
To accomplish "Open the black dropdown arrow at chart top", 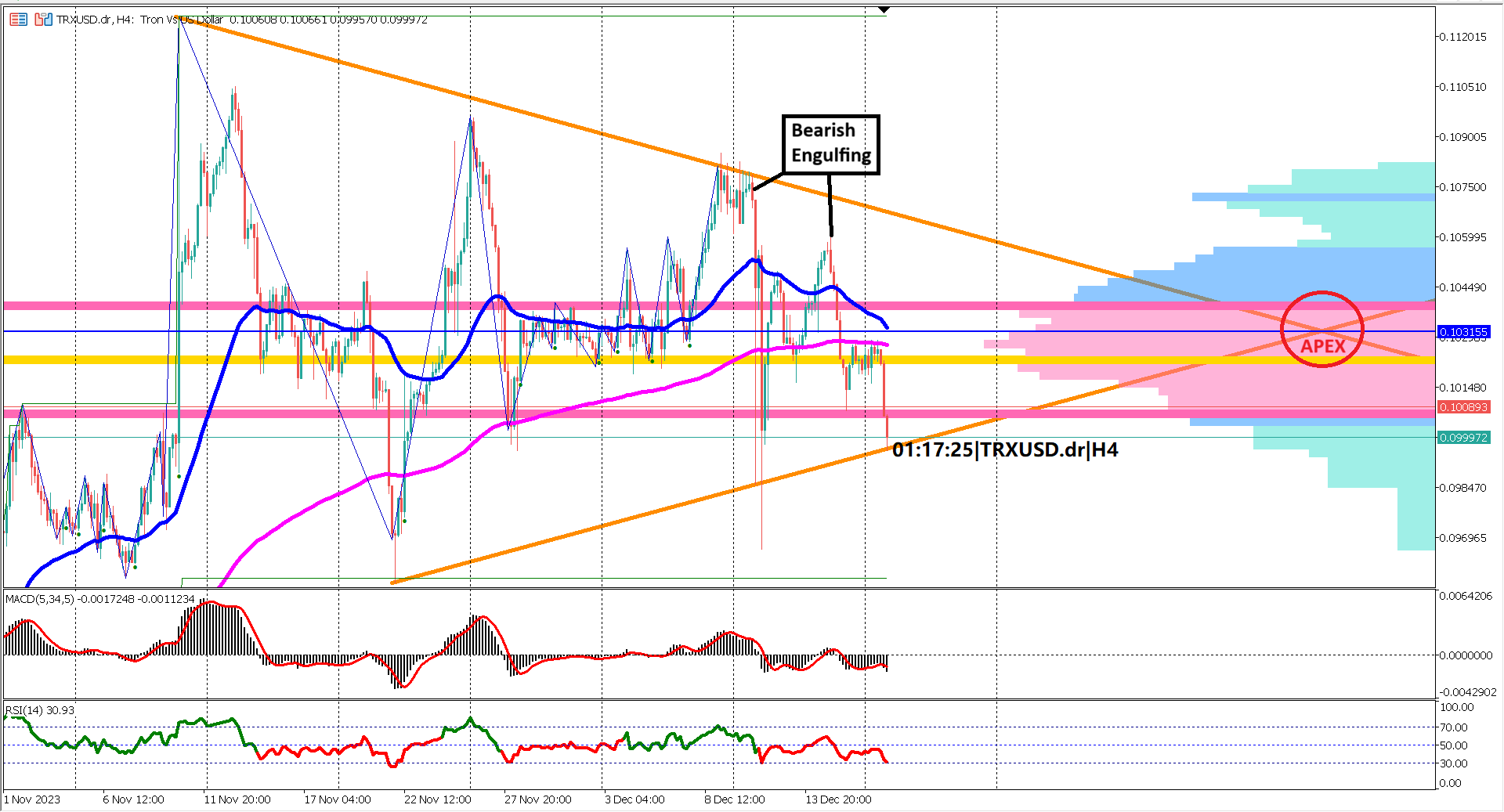I will 883,11.
